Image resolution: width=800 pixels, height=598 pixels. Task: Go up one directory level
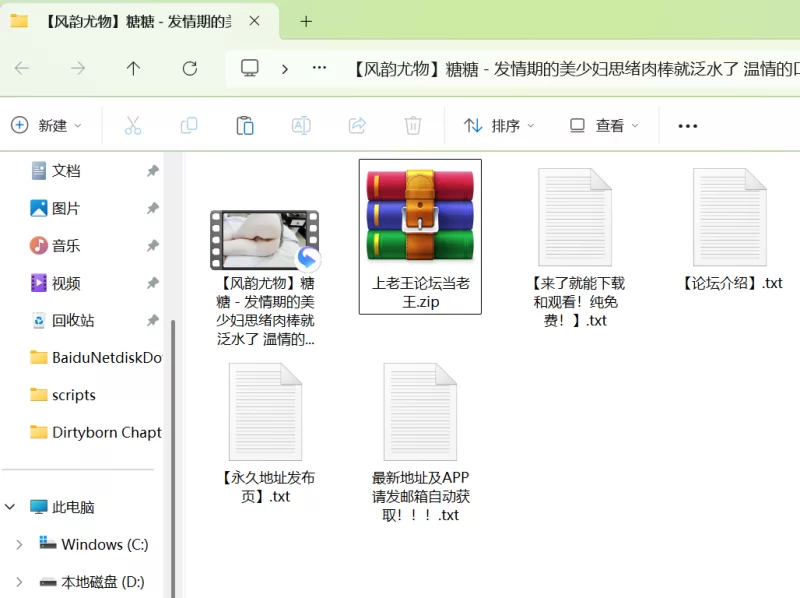[133, 68]
